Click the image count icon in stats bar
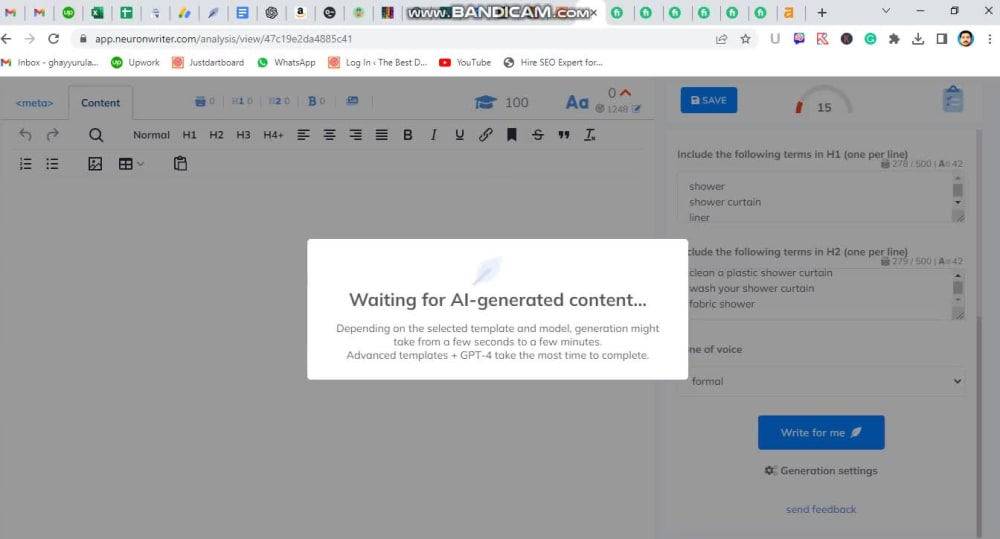The height and width of the screenshot is (539, 1000). pos(352,101)
